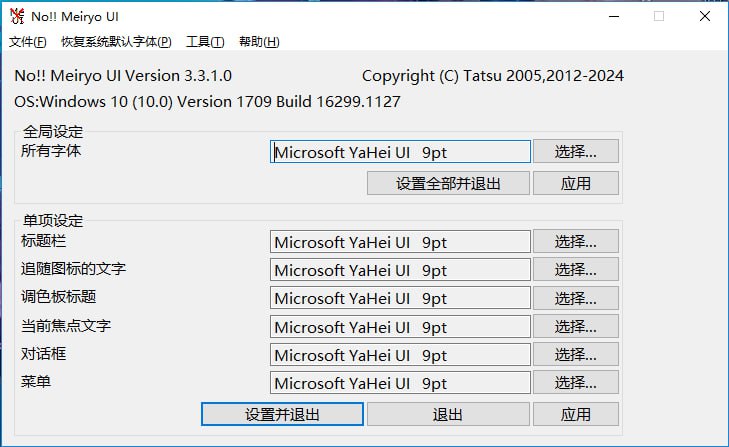Click the 标题栏 font field
The height and width of the screenshot is (447, 729).
point(400,242)
